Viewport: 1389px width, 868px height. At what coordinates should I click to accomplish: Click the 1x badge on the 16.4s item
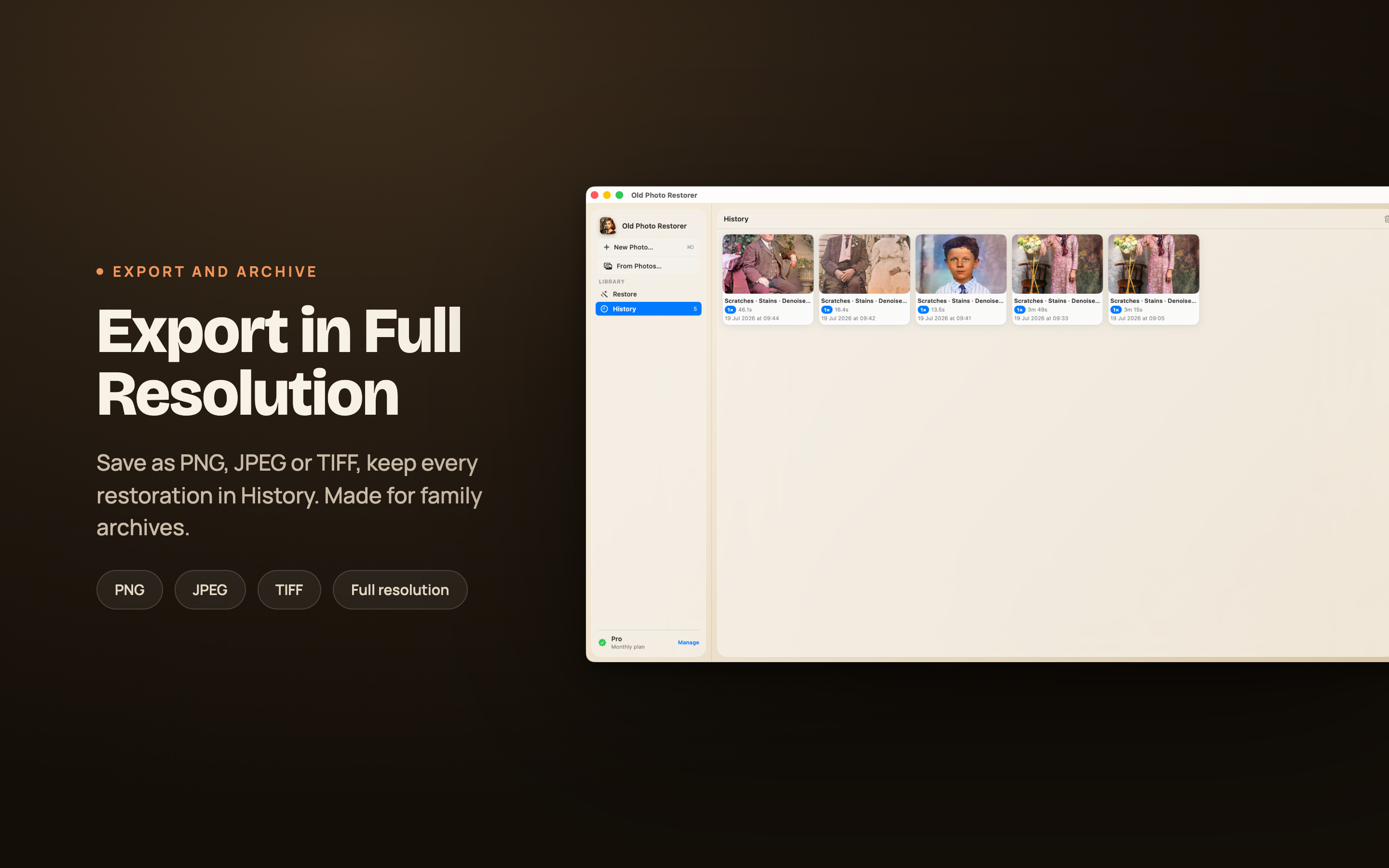coord(827,310)
